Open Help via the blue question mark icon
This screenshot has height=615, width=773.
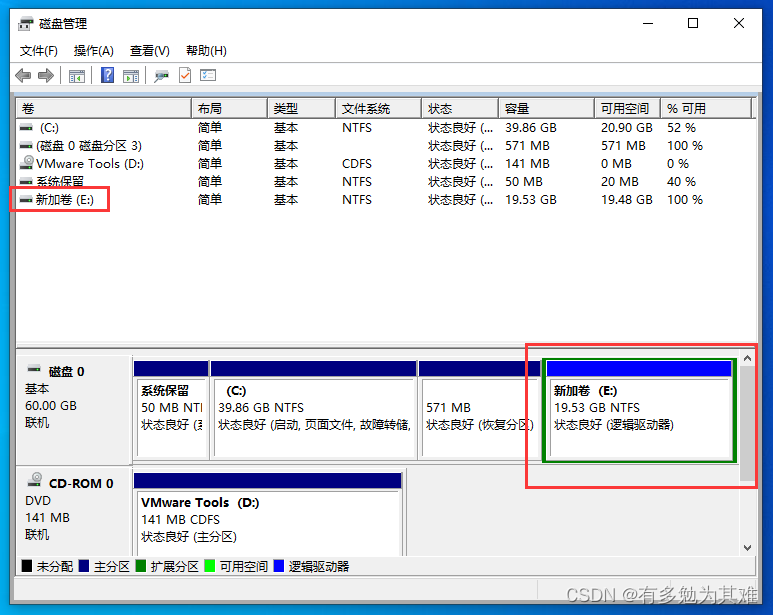point(107,75)
